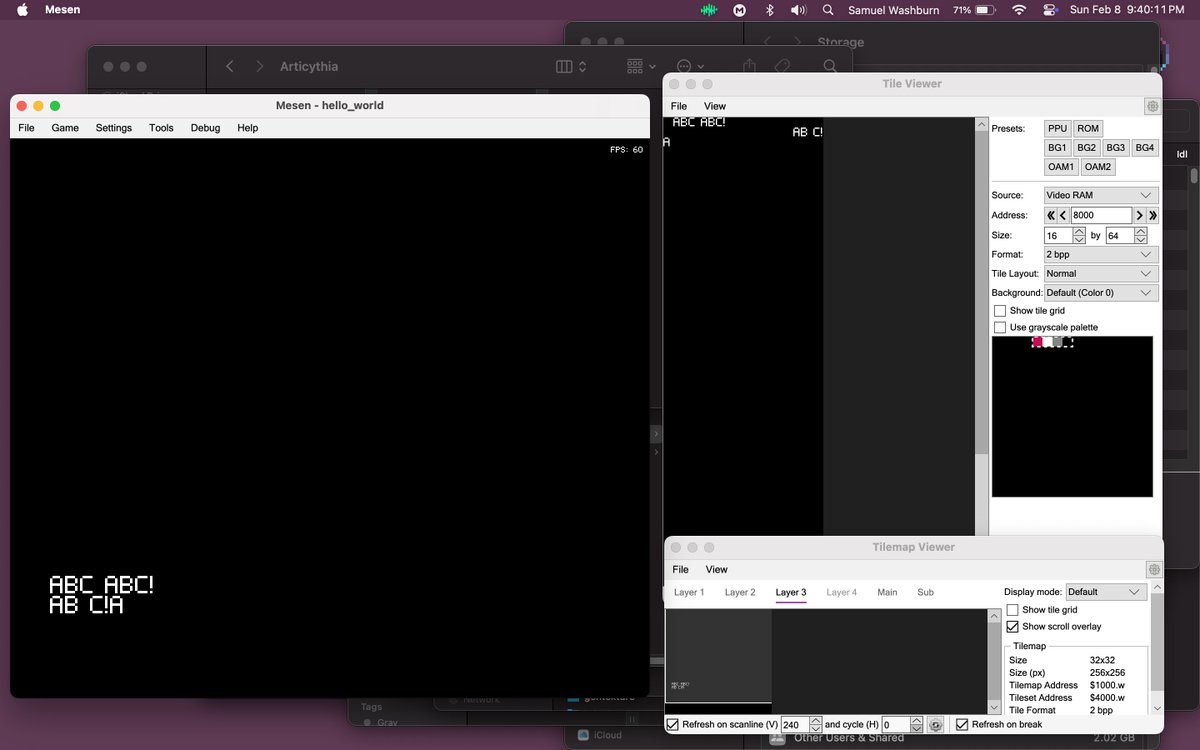Image resolution: width=1200 pixels, height=750 pixels.
Task: Click the green audio waveform menu bar icon
Action: tap(709, 10)
